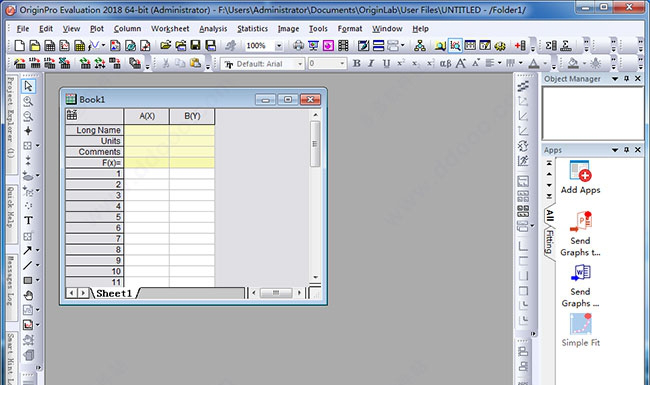The height and width of the screenshot is (400, 650).
Task: Click the New Function plot icon
Action: point(94,46)
